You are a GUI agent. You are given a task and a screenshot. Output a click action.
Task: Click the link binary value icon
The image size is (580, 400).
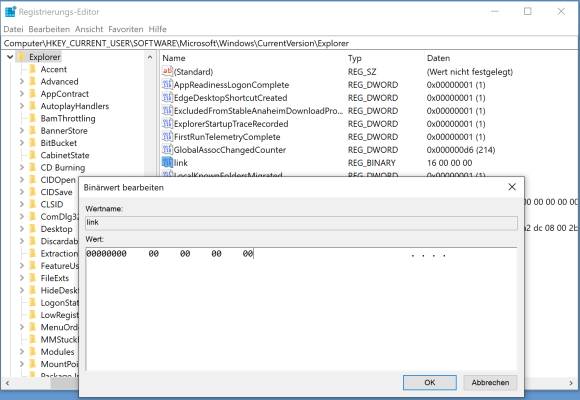click(x=167, y=162)
